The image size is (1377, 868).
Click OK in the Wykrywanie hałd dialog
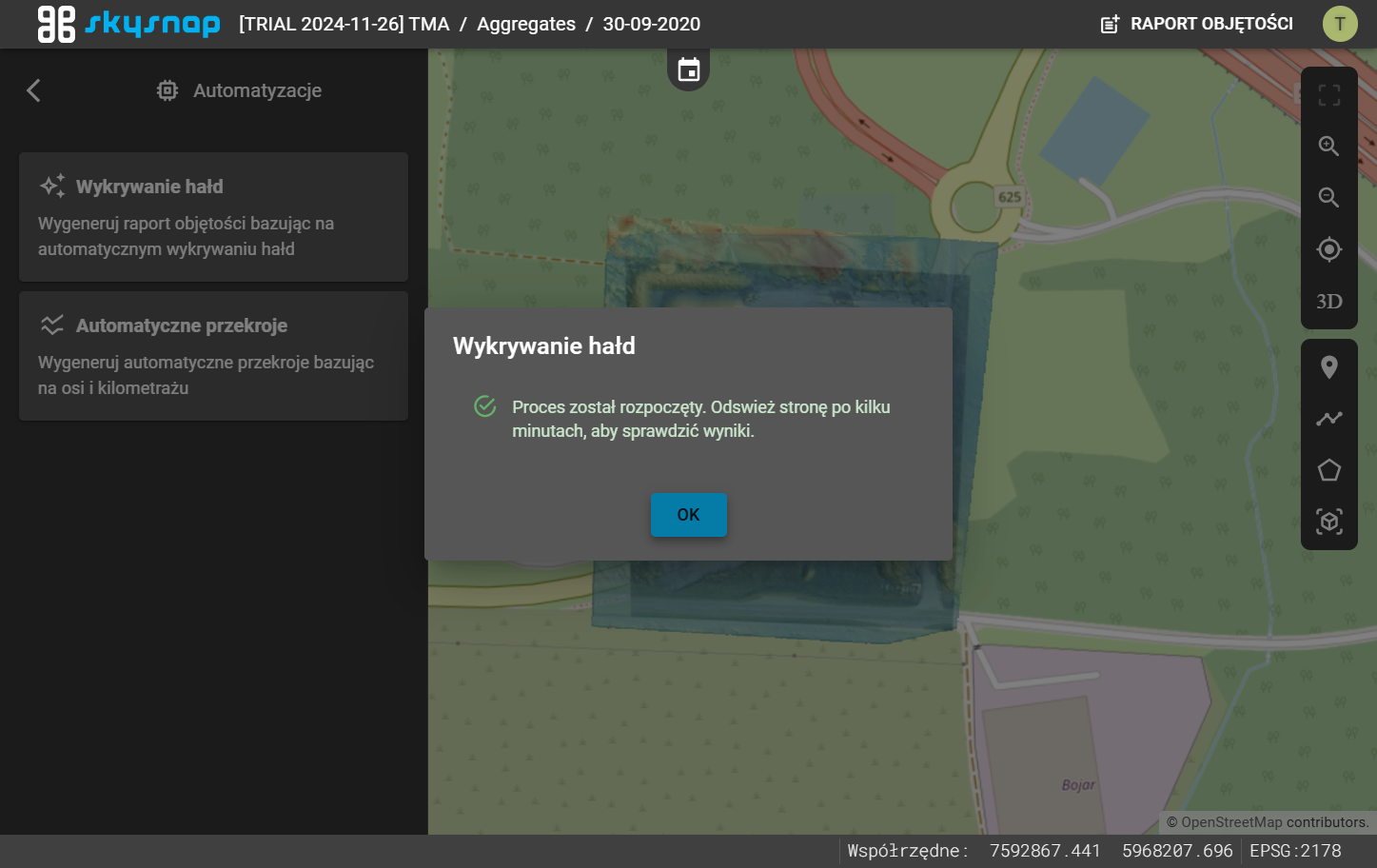[688, 515]
